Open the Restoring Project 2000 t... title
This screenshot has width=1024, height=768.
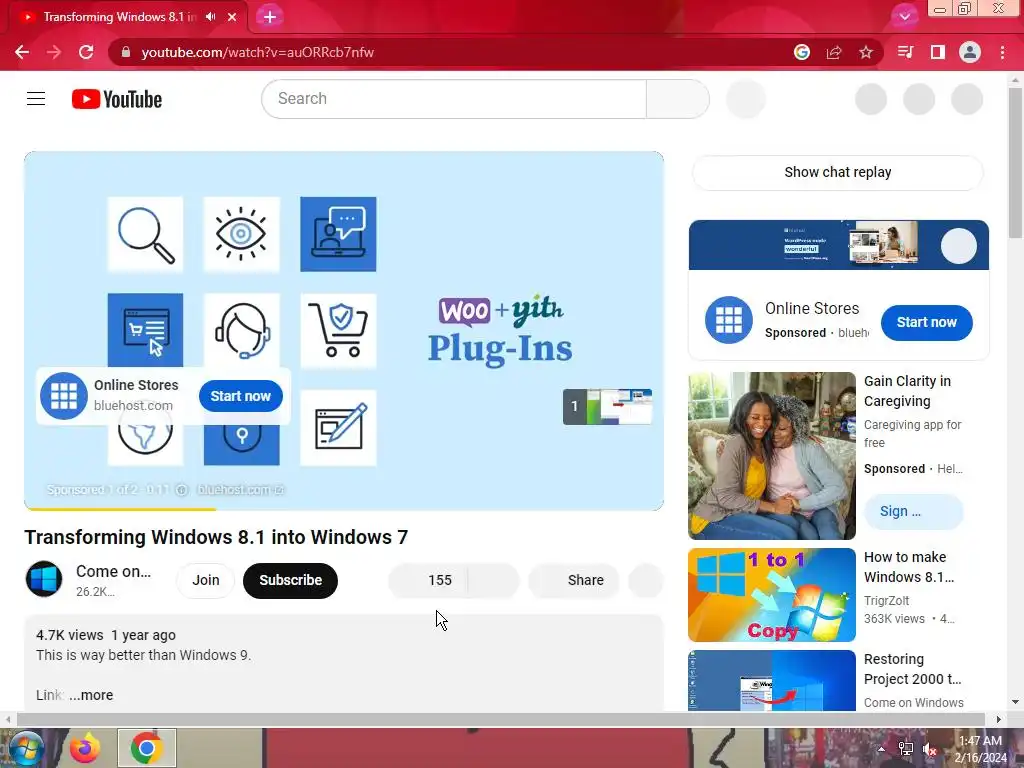pos(912,669)
